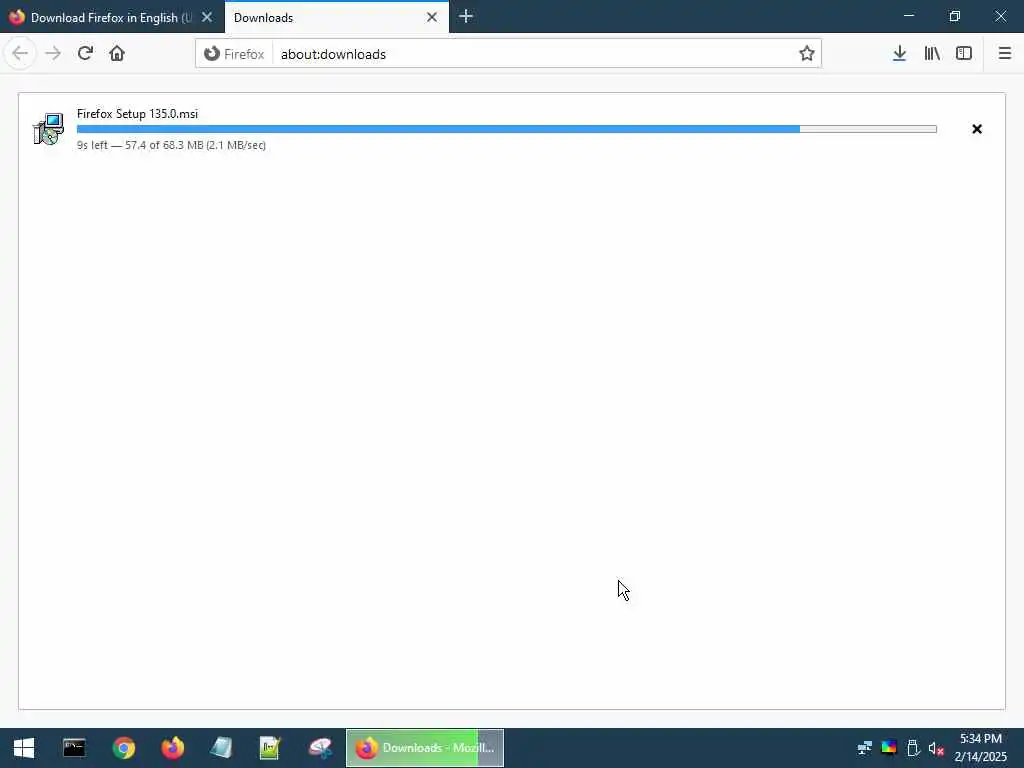Open the downloads toolbar arrow
This screenshot has height=768, width=1024.
point(899,54)
